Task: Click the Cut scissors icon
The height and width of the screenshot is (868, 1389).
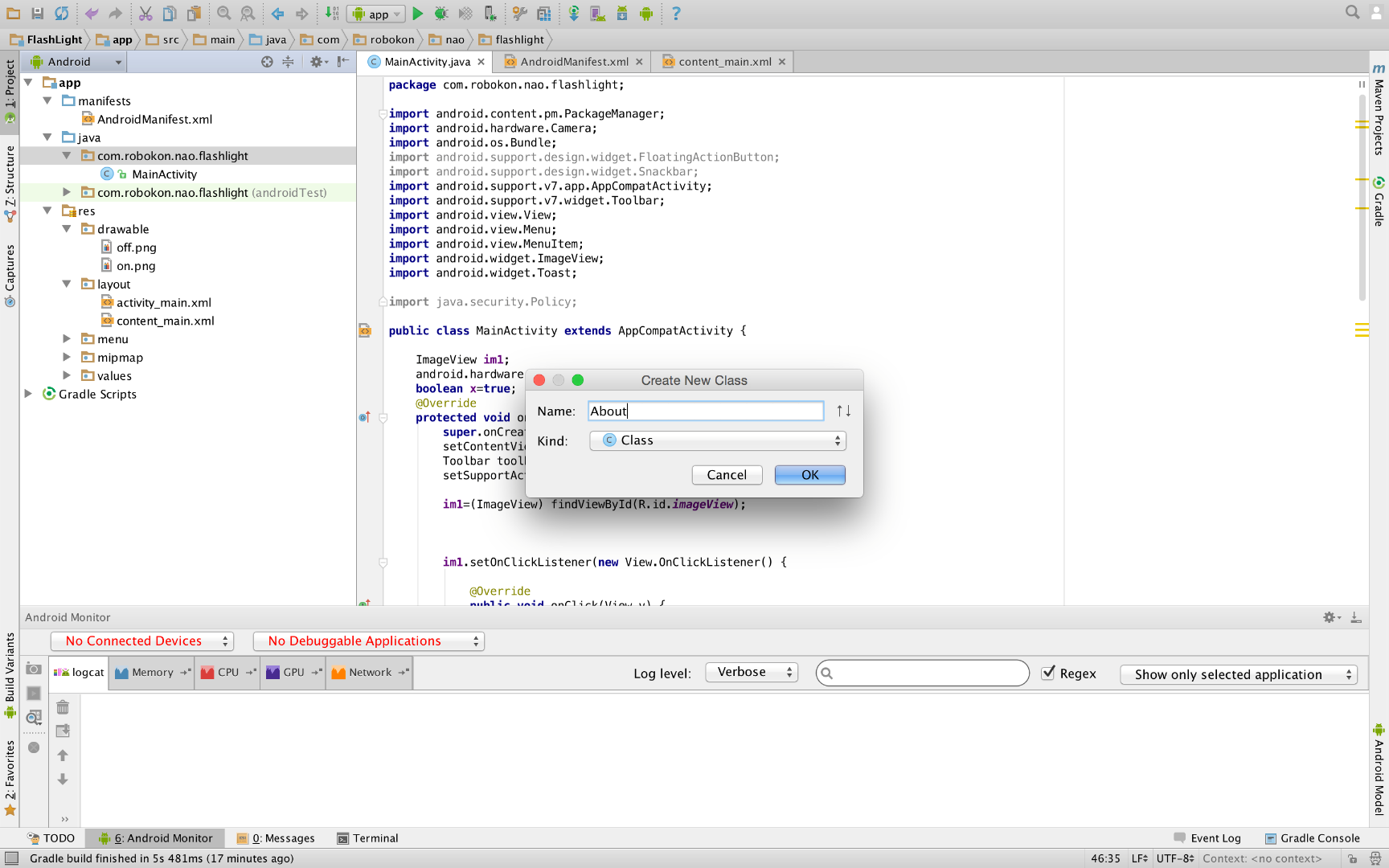Action: point(145,14)
